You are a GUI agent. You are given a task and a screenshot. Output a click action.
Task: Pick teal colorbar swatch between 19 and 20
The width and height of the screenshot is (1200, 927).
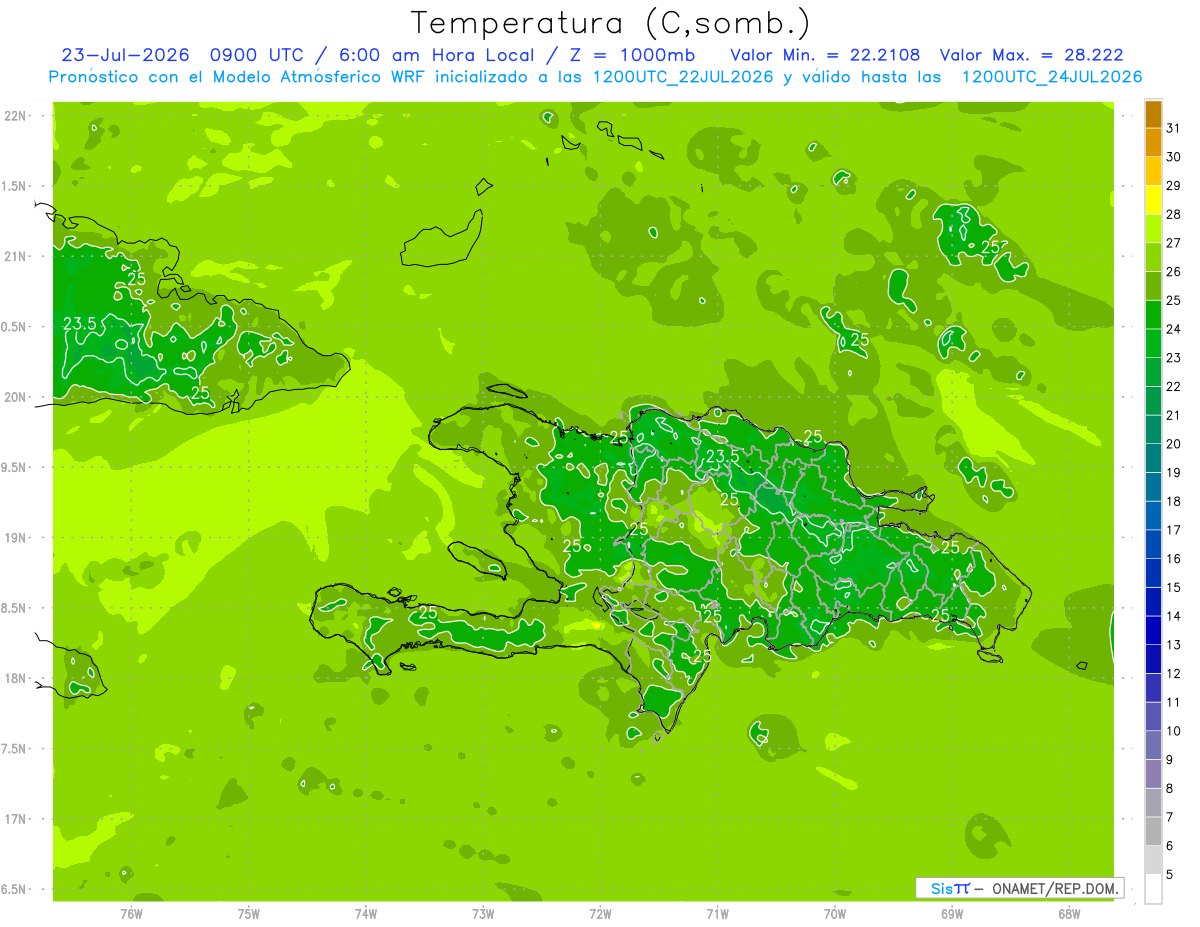(x=1153, y=458)
